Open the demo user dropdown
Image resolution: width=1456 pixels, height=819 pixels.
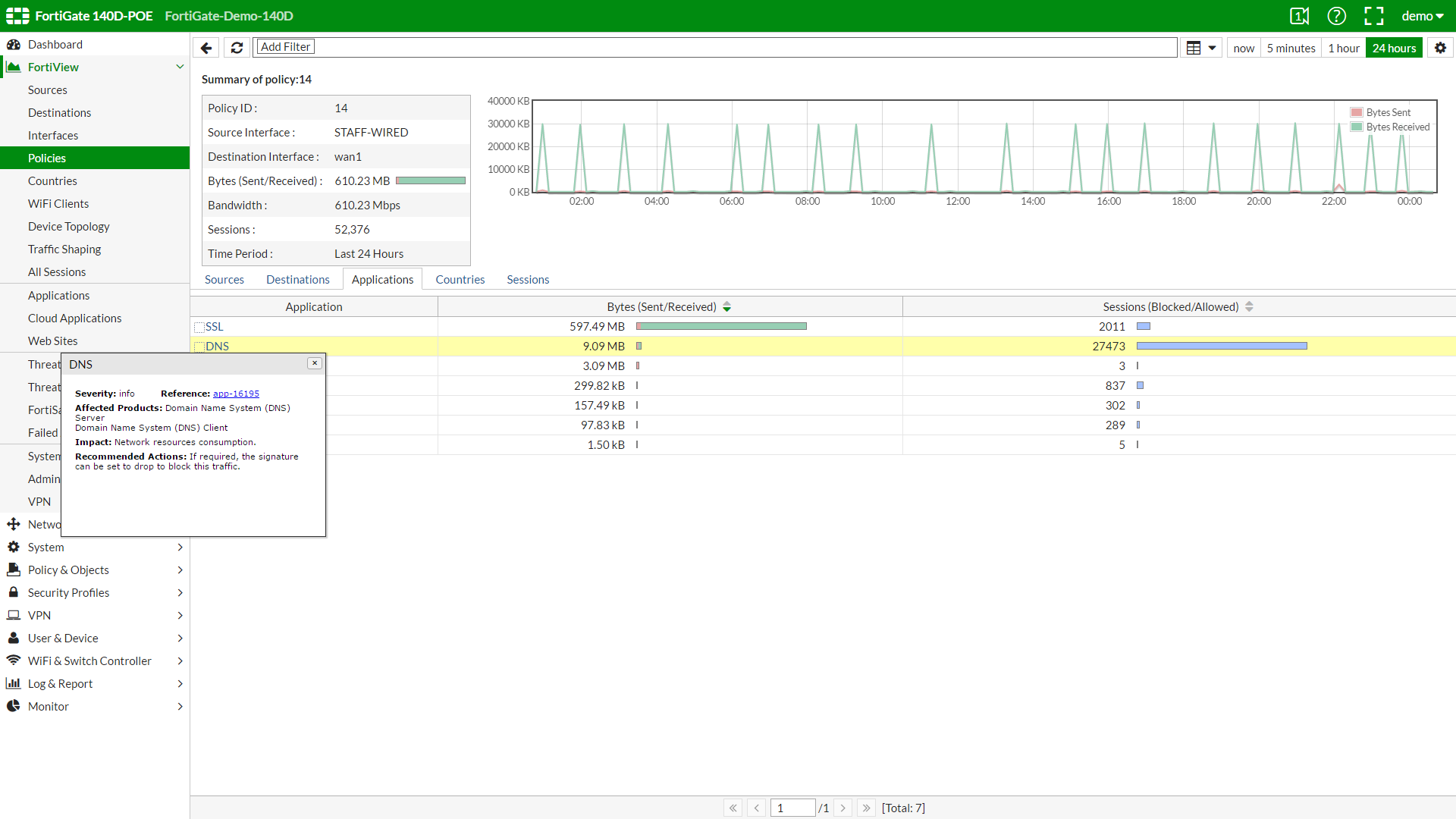pyautogui.click(x=1422, y=16)
